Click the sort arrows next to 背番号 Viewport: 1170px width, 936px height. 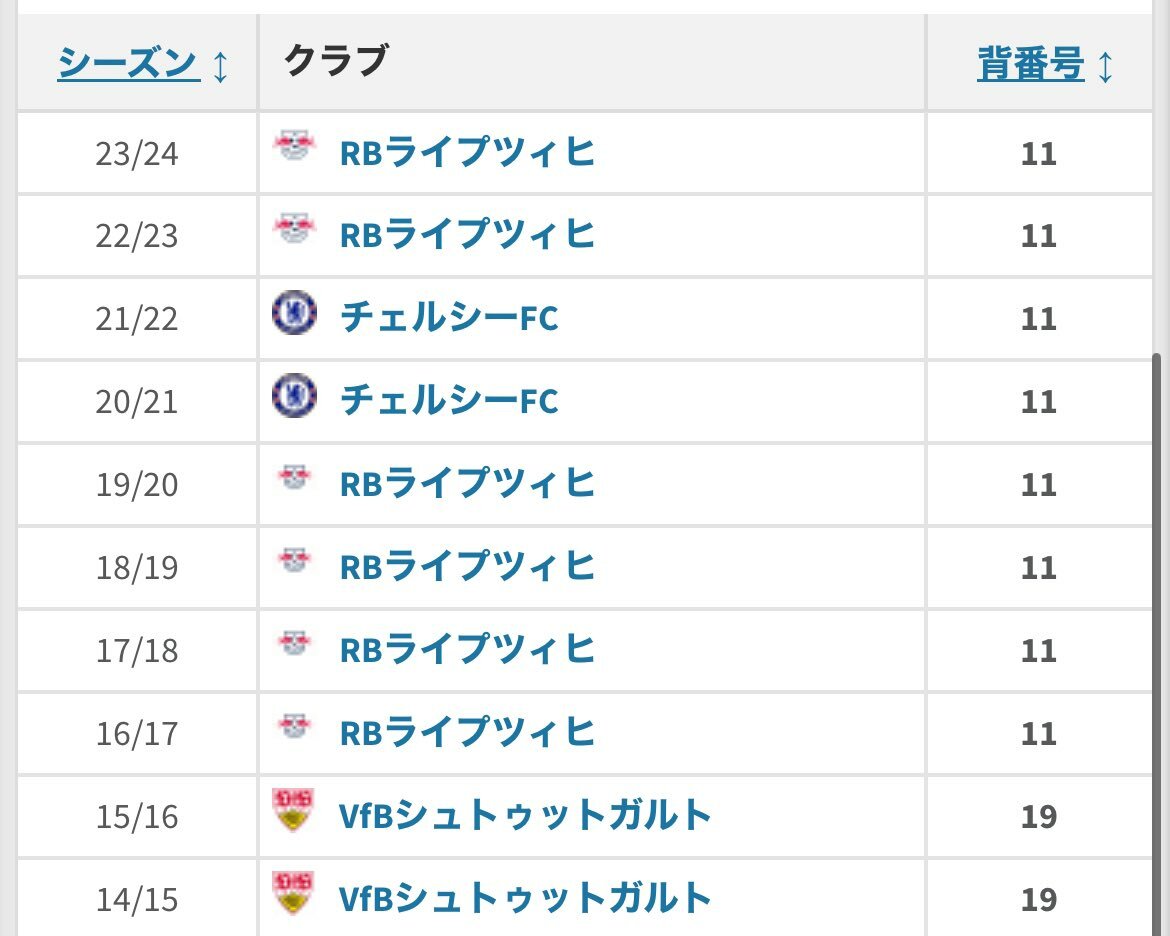(1105, 66)
